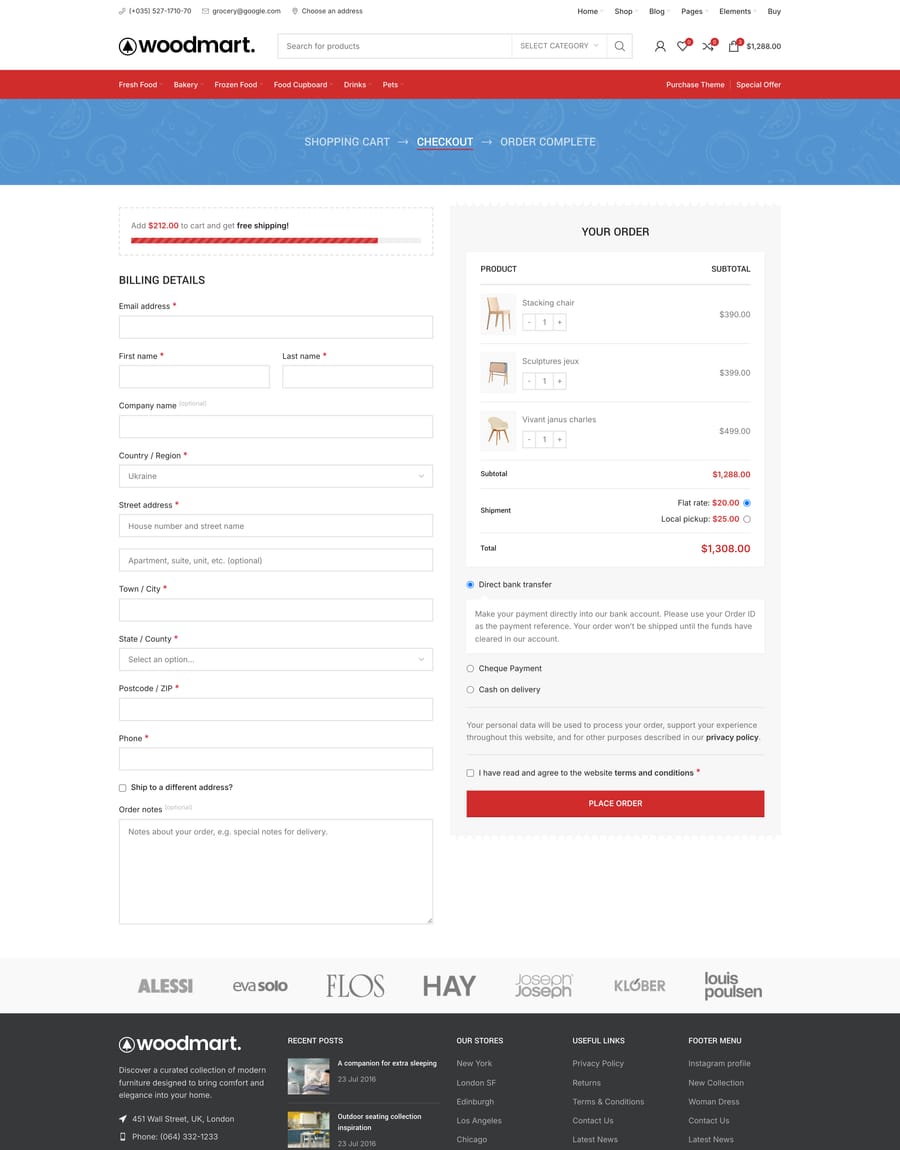
Task: Click the Buy link in top bar
Action: [x=774, y=12]
